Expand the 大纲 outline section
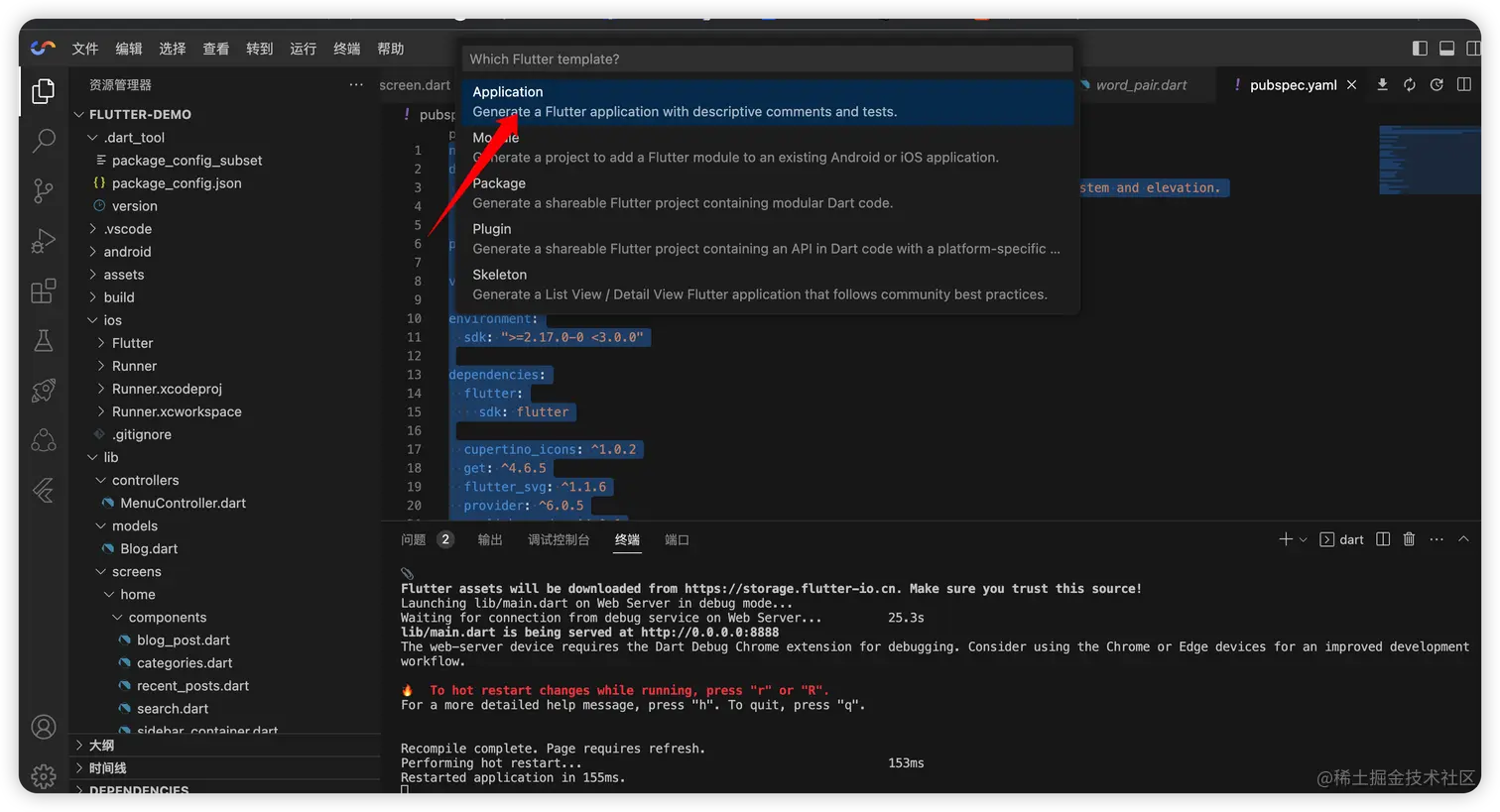The width and height of the screenshot is (1500, 812). pos(225,745)
